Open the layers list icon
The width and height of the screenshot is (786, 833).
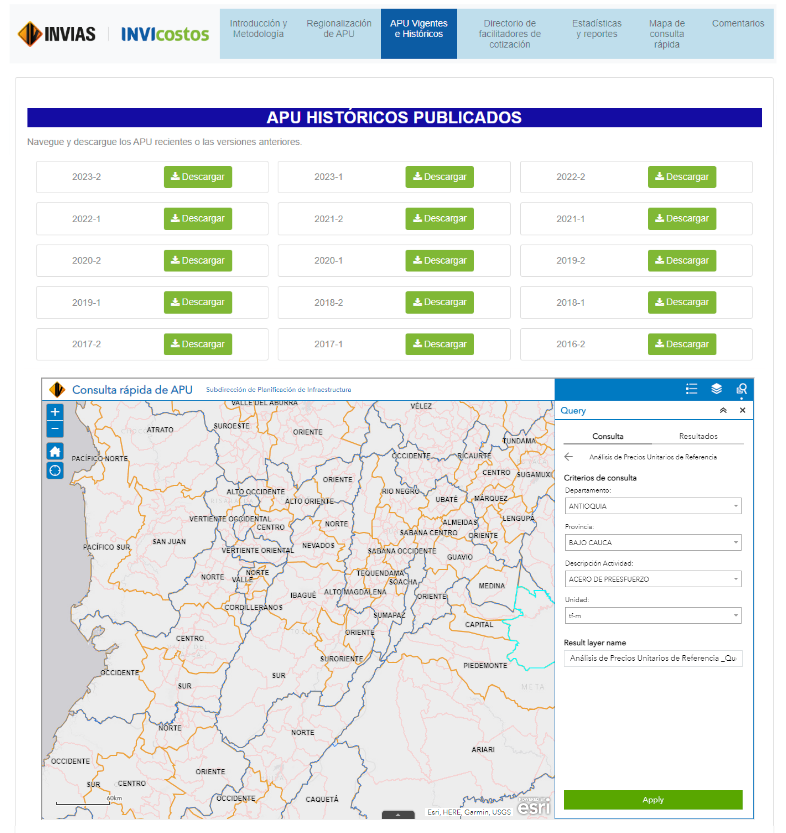coord(716,389)
